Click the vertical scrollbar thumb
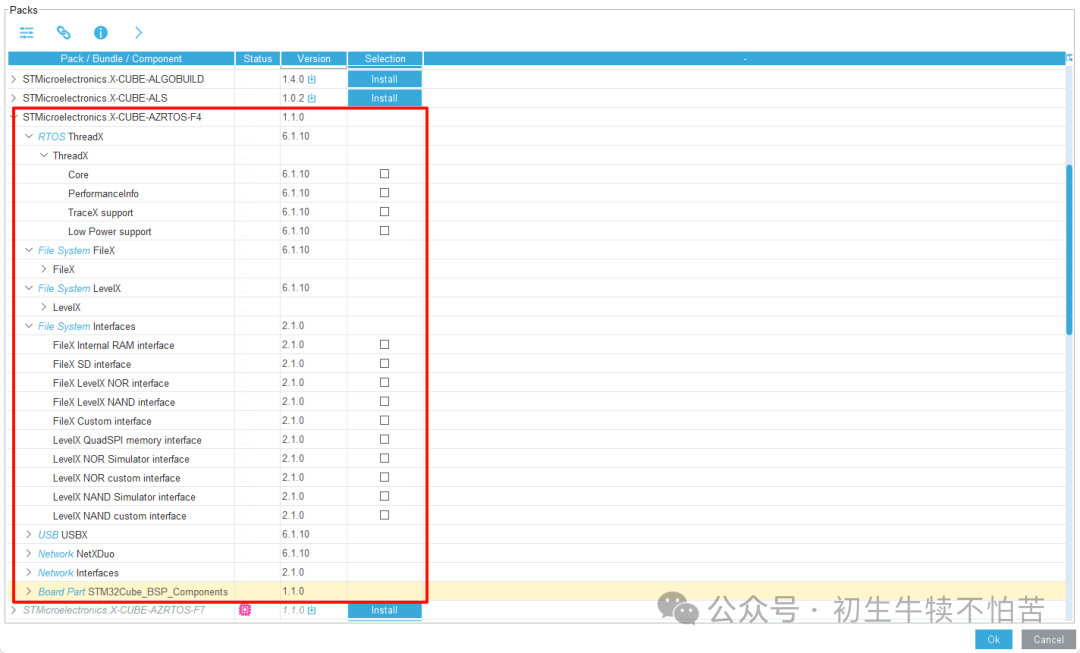This screenshot has width=1080, height=653. pos(1070,251)
